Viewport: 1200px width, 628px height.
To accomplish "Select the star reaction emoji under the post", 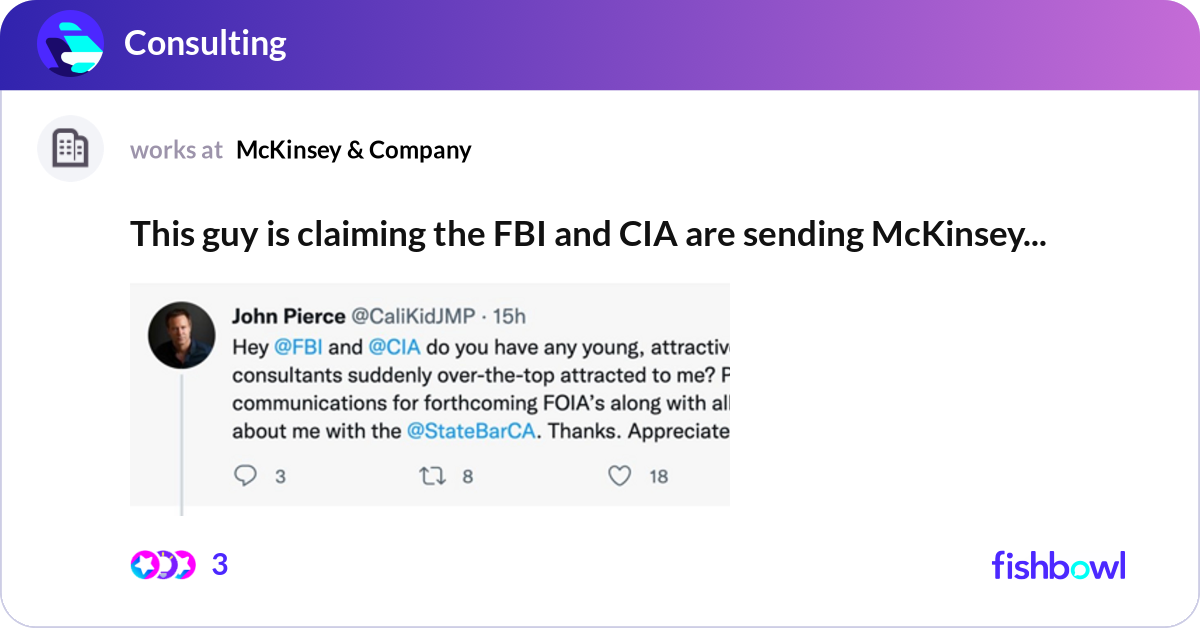I will click(142, 564).
